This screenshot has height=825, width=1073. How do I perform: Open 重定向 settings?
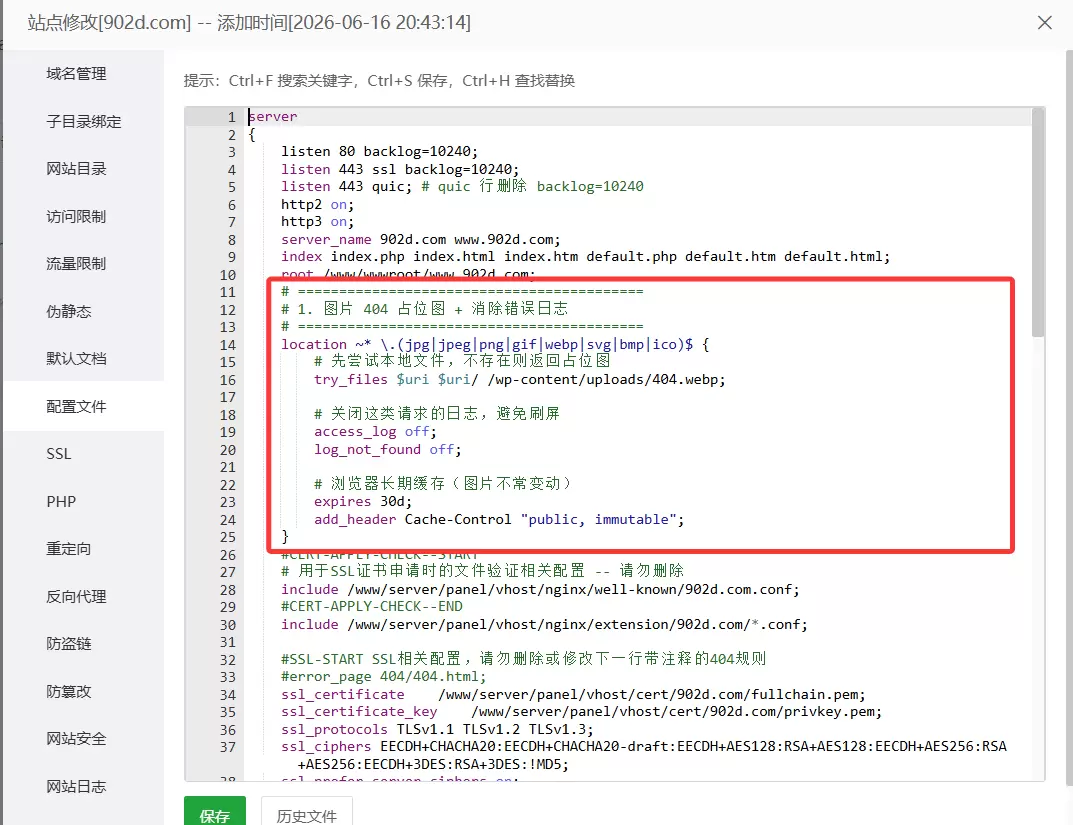(68, 549)
